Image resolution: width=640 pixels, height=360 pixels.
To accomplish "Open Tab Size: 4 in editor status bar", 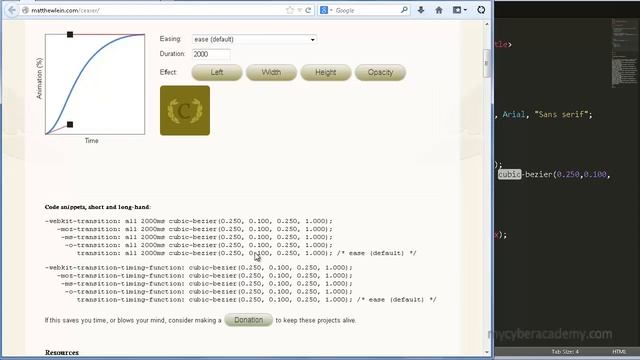I will 565,351.
